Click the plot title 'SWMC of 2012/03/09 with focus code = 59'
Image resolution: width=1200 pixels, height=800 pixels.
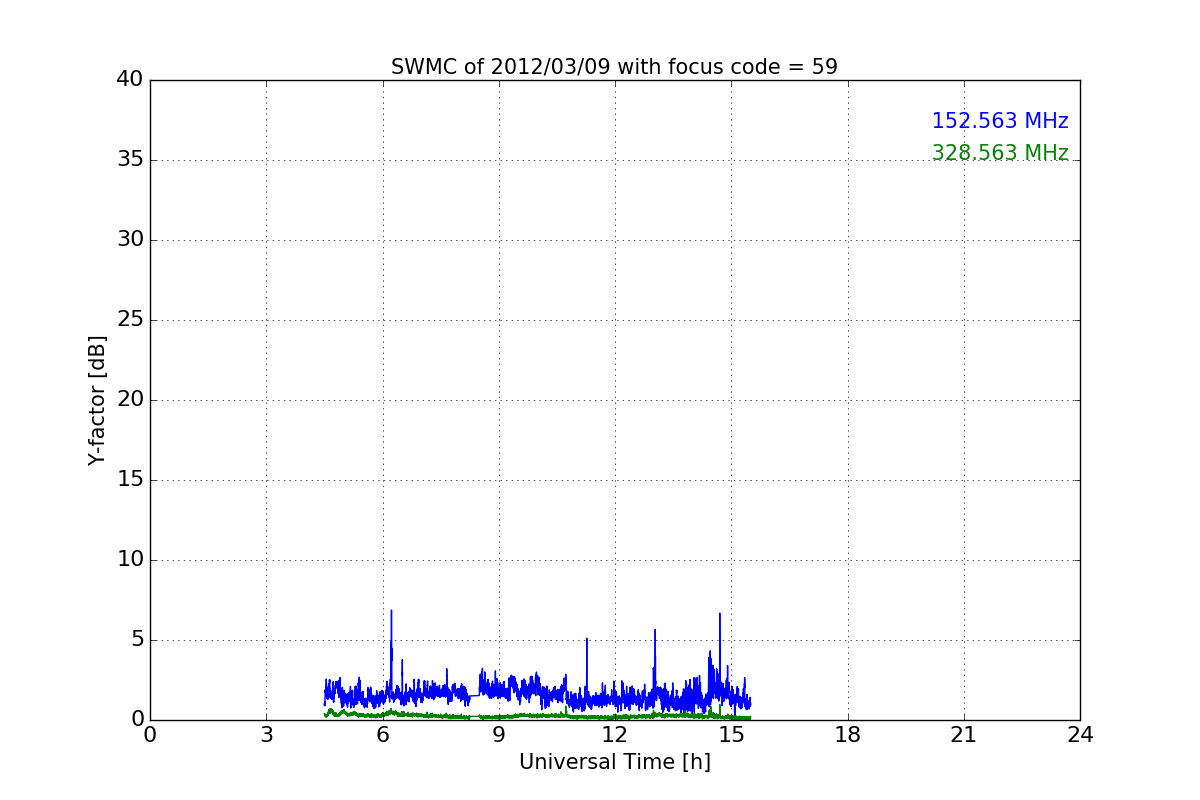(x=614, y=67)
